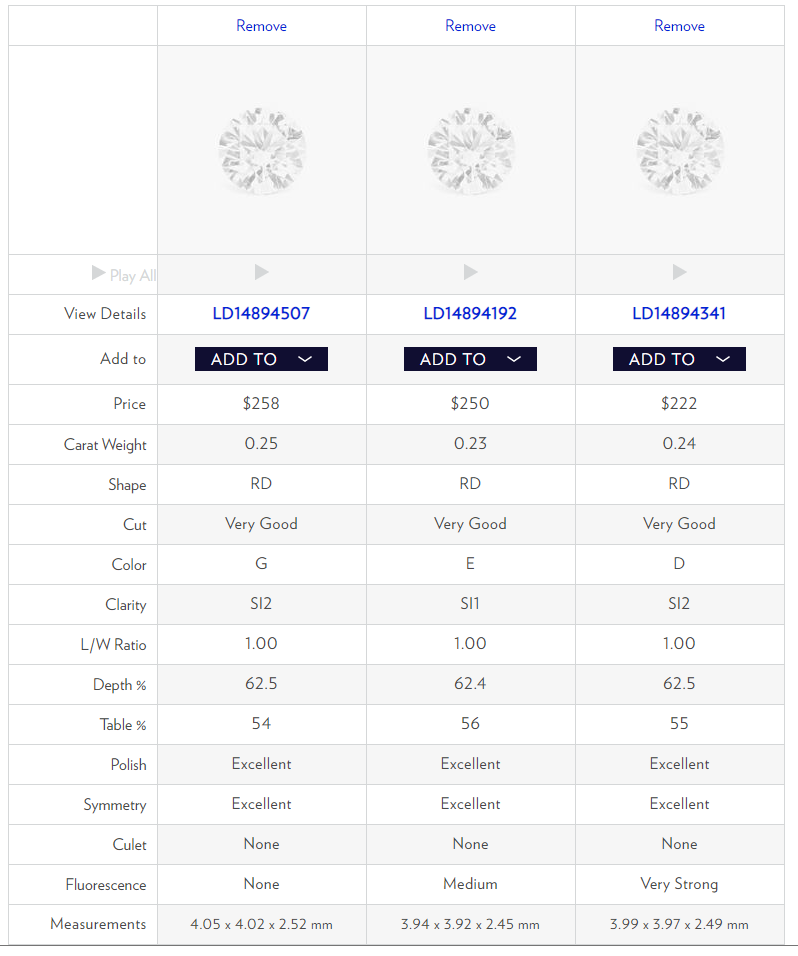
Task: Remove the second diamond from comparison
Action: (x=470, y=26)
